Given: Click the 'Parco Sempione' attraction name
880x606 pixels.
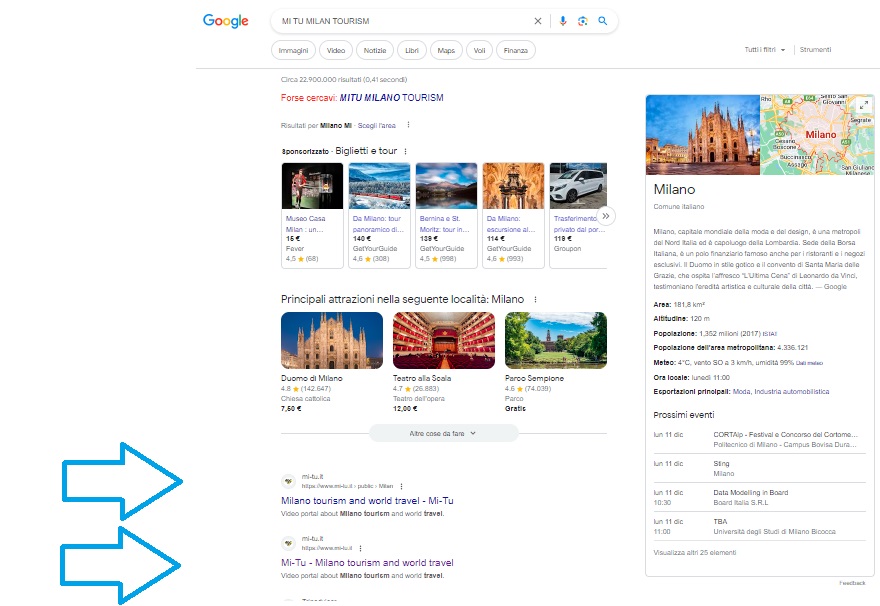Looking at the screenshot, I should point(534,378).
